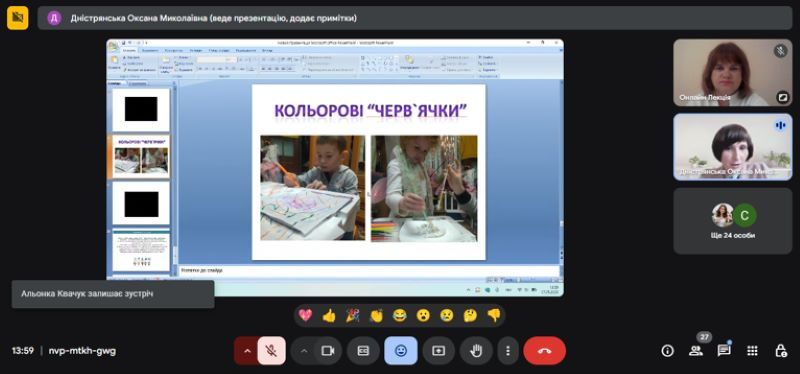Expand video settings arrow beside camera

(304, 351)
